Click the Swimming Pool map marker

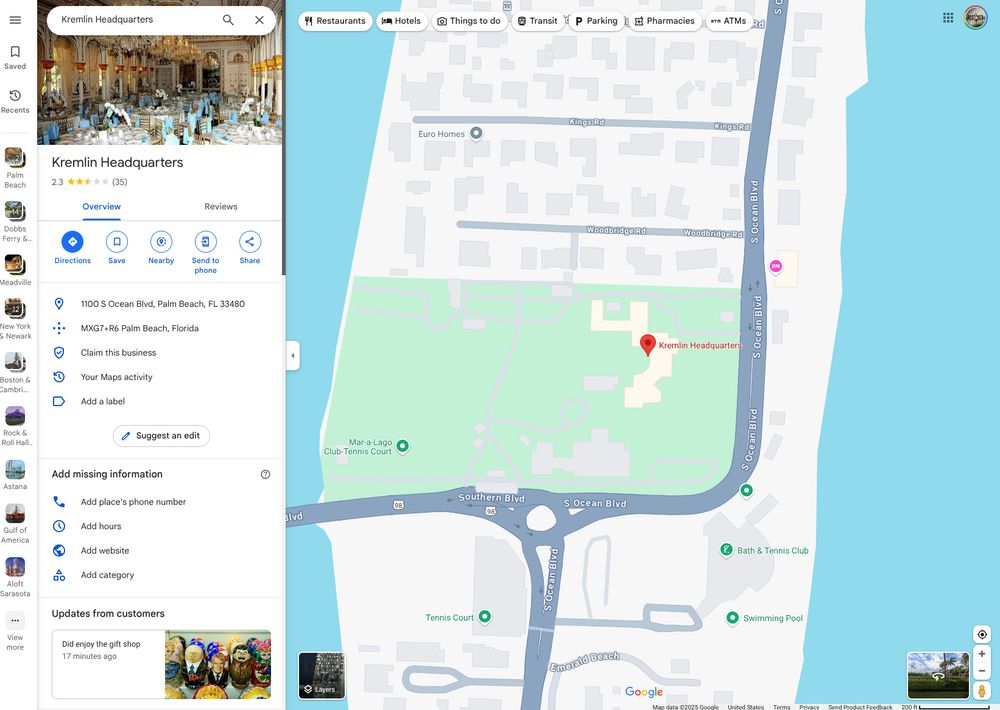[x=732, y=618]
